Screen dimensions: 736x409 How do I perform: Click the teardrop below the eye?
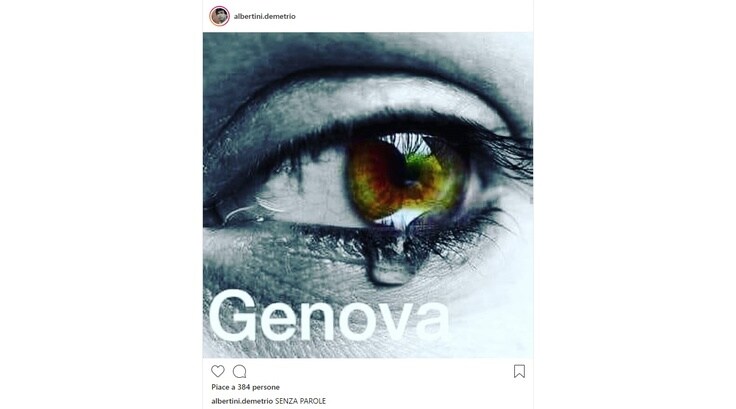coord(391,265)
